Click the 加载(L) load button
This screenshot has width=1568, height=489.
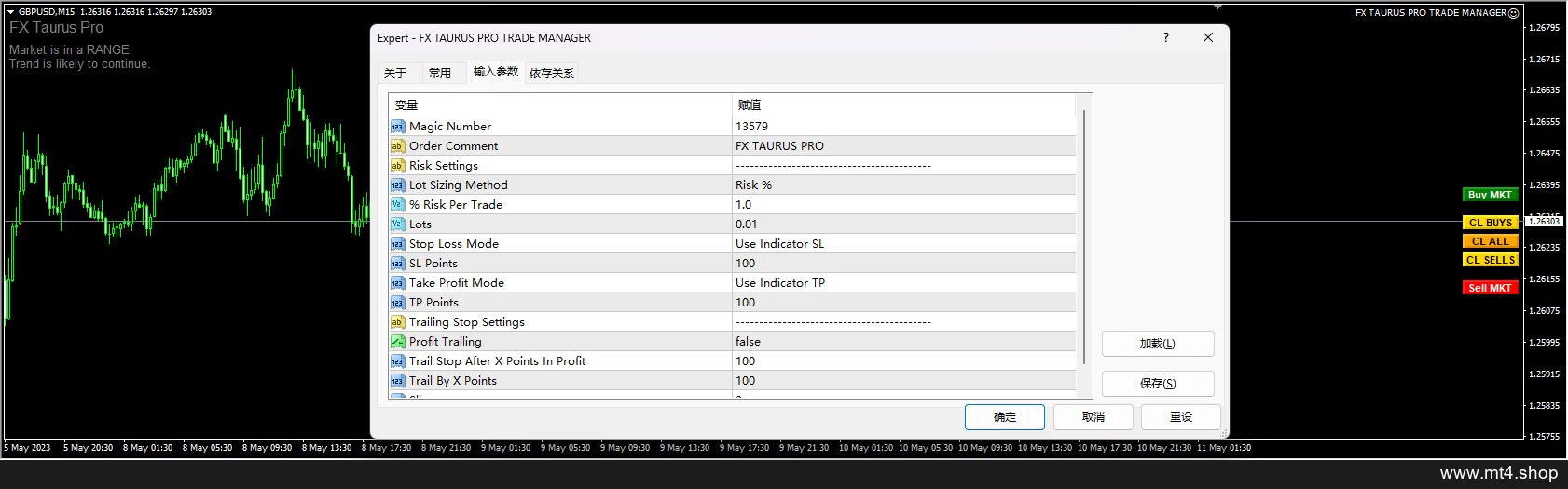(1158, 344)
